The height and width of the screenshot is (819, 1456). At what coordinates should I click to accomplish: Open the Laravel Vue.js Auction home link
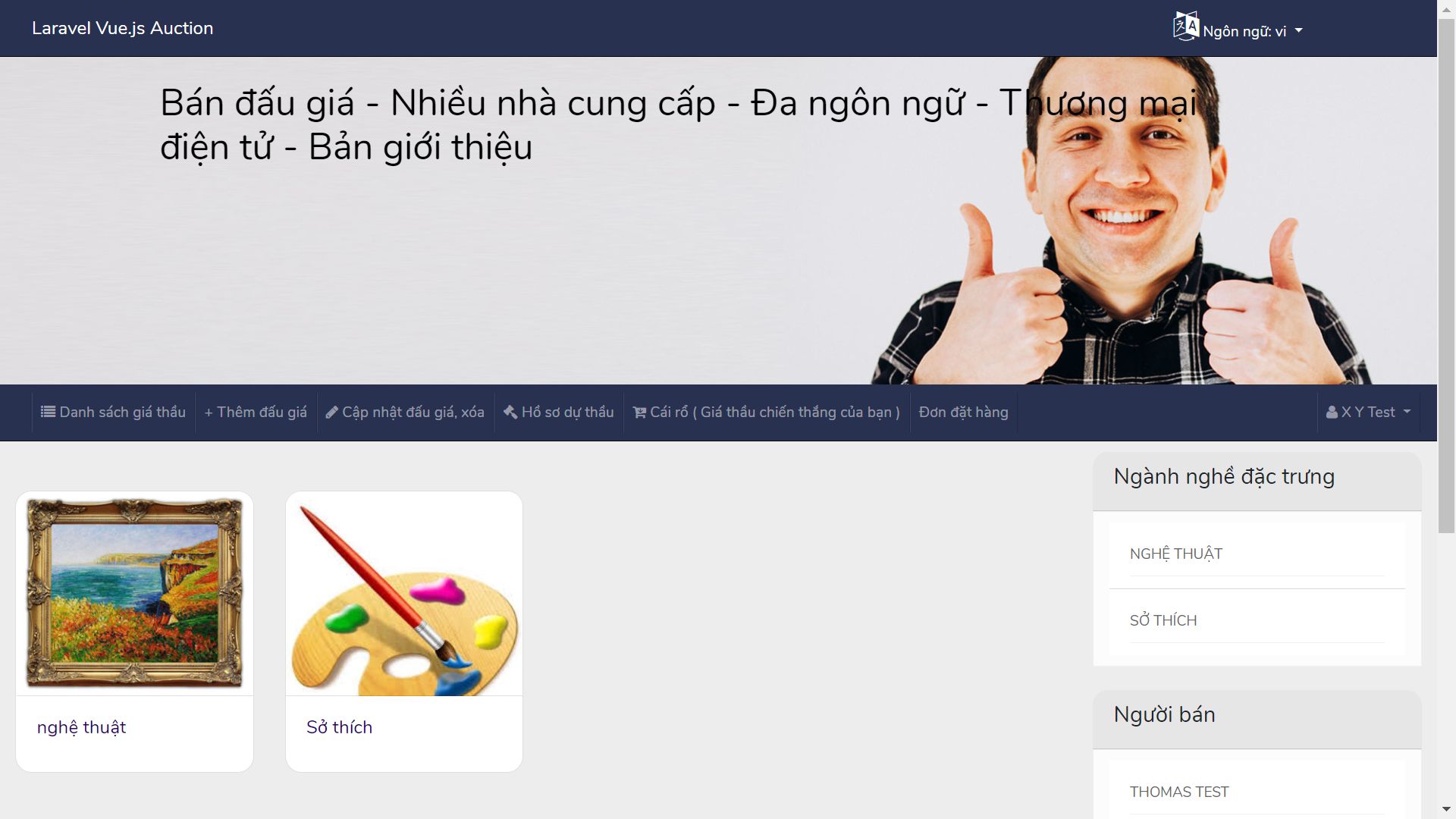(122, 28)
